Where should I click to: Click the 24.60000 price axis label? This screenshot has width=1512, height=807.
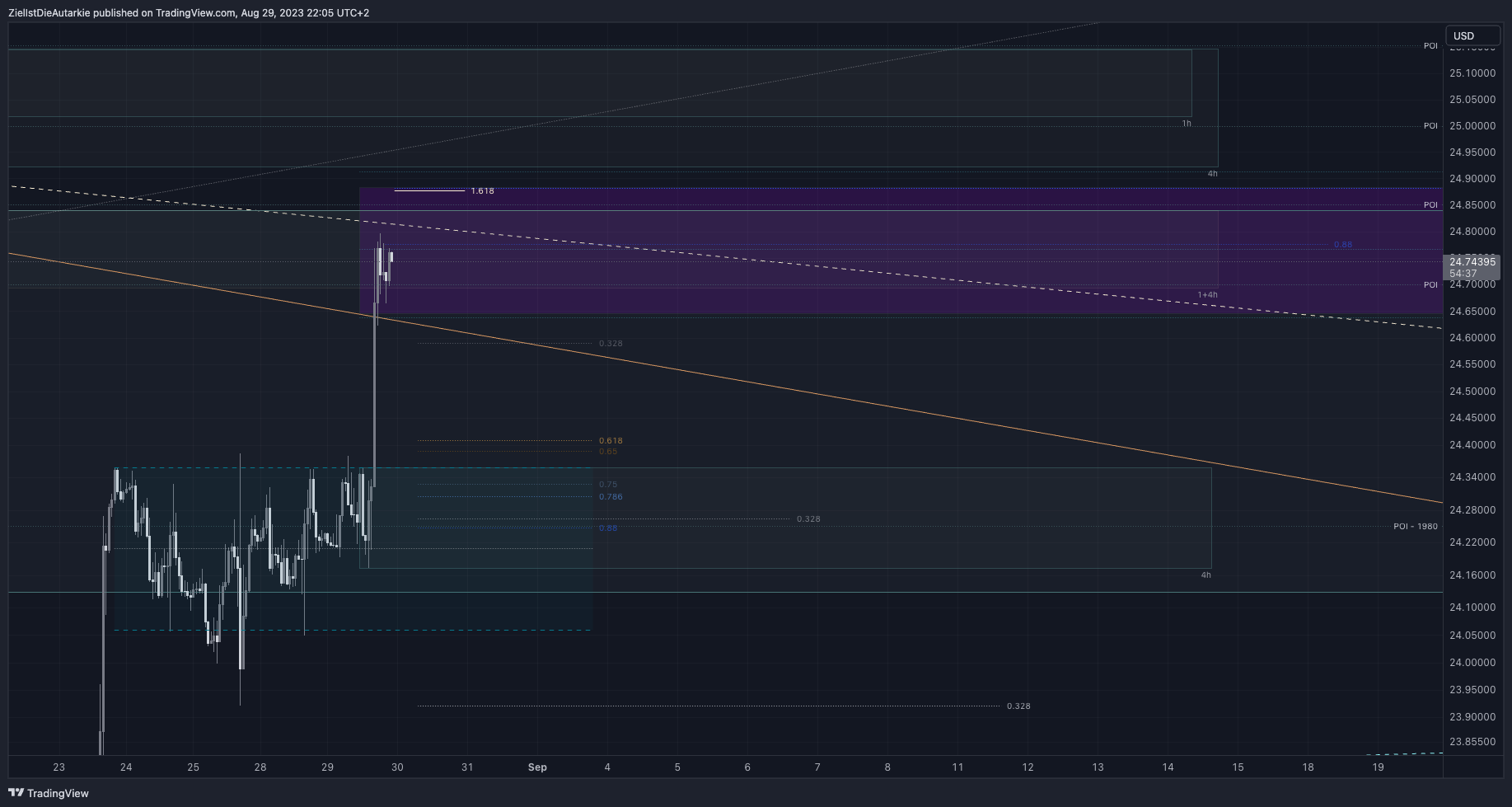click(x=1472, y=338)
